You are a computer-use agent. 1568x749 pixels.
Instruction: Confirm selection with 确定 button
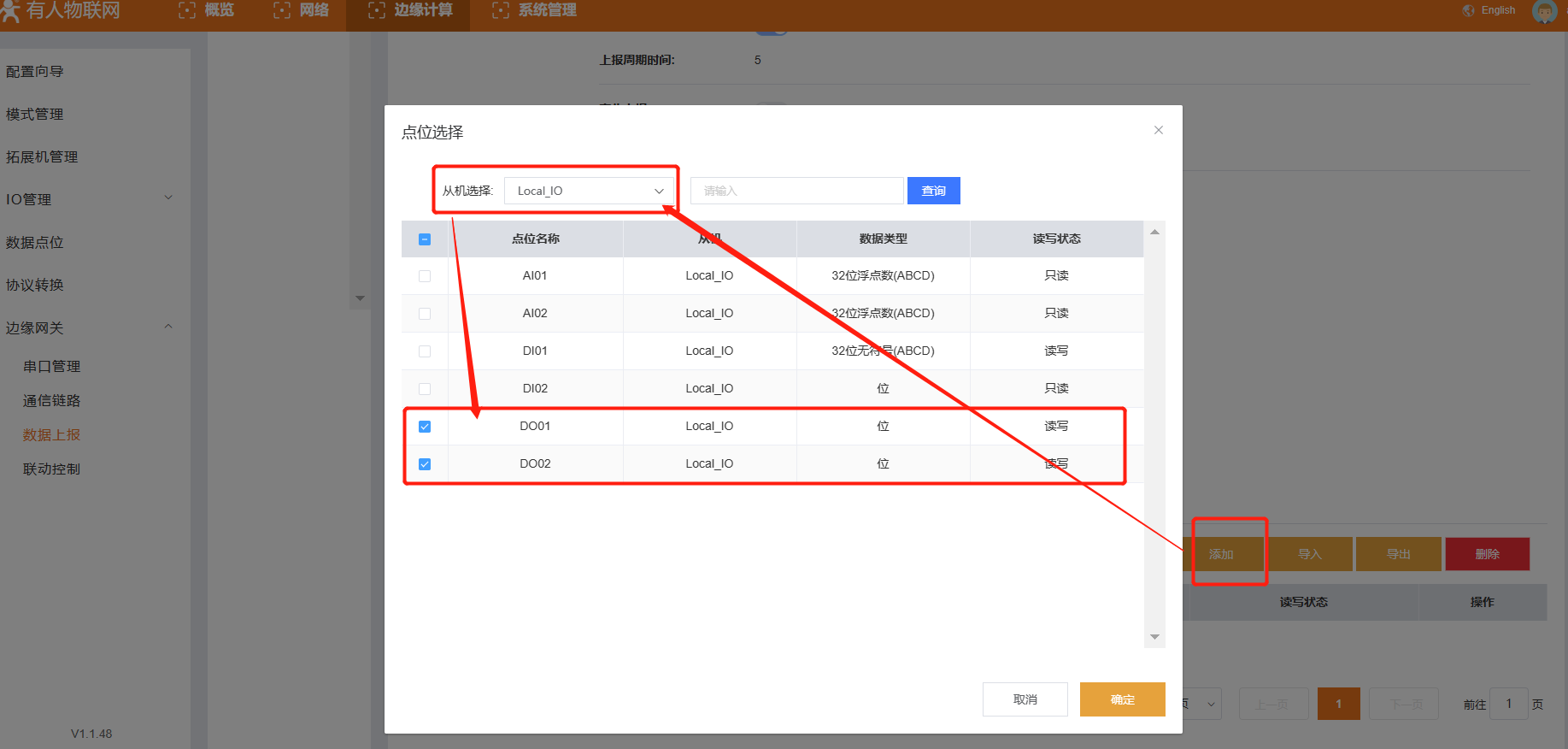[x=1122, y=699]
